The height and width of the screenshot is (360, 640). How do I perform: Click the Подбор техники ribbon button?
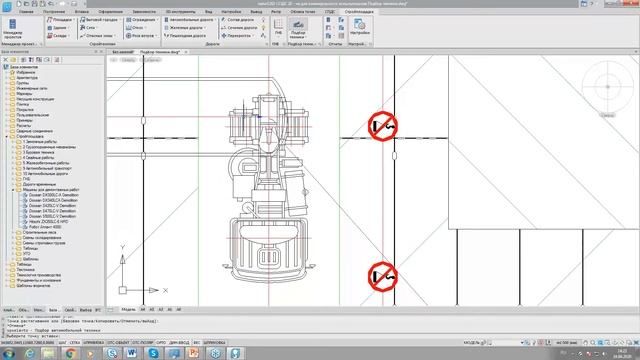298,29
